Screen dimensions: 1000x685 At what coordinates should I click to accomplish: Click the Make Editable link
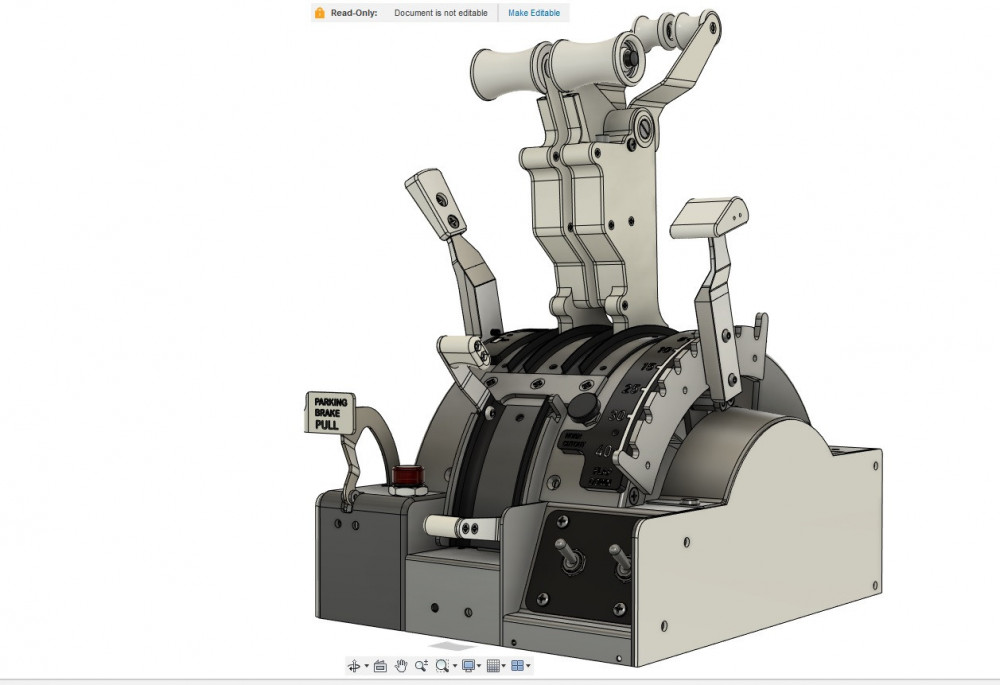(x=534, y=13)
